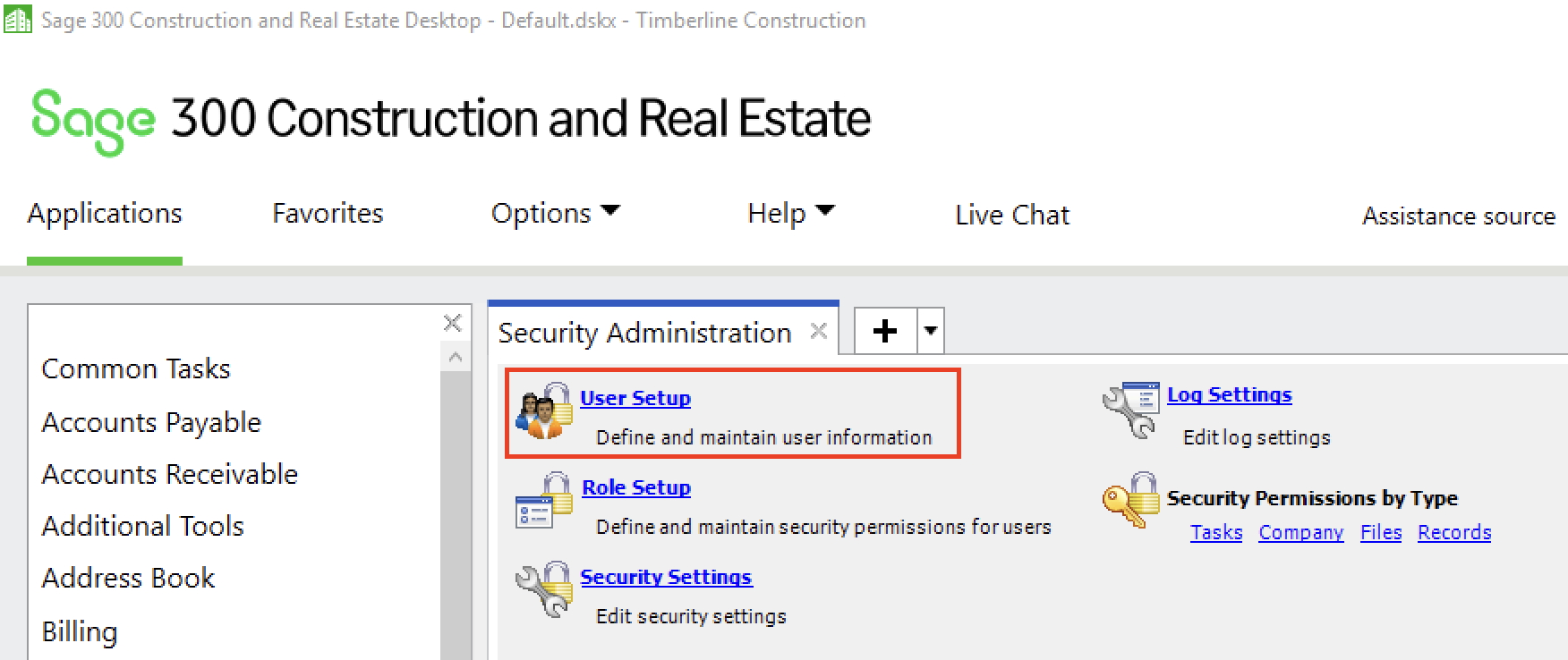This screenshot has height=660, width=1568.
Task: Click the Role Setup window-and-lock icon
Action: click(x=544, y=501)
